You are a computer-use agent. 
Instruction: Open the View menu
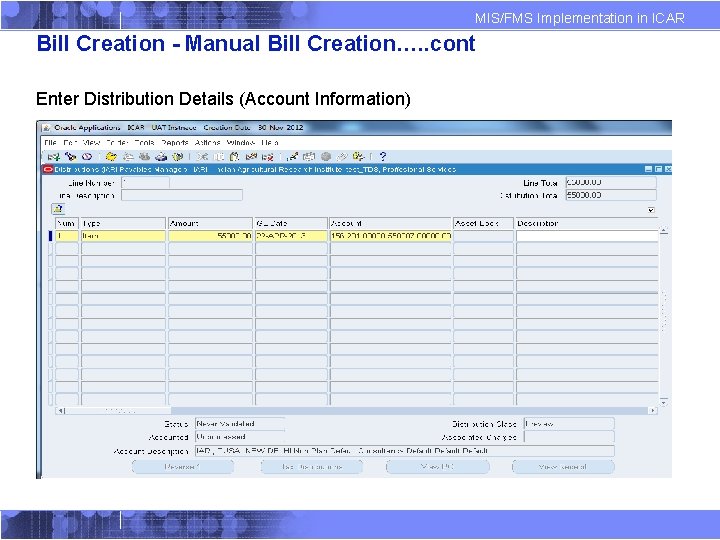91,142
